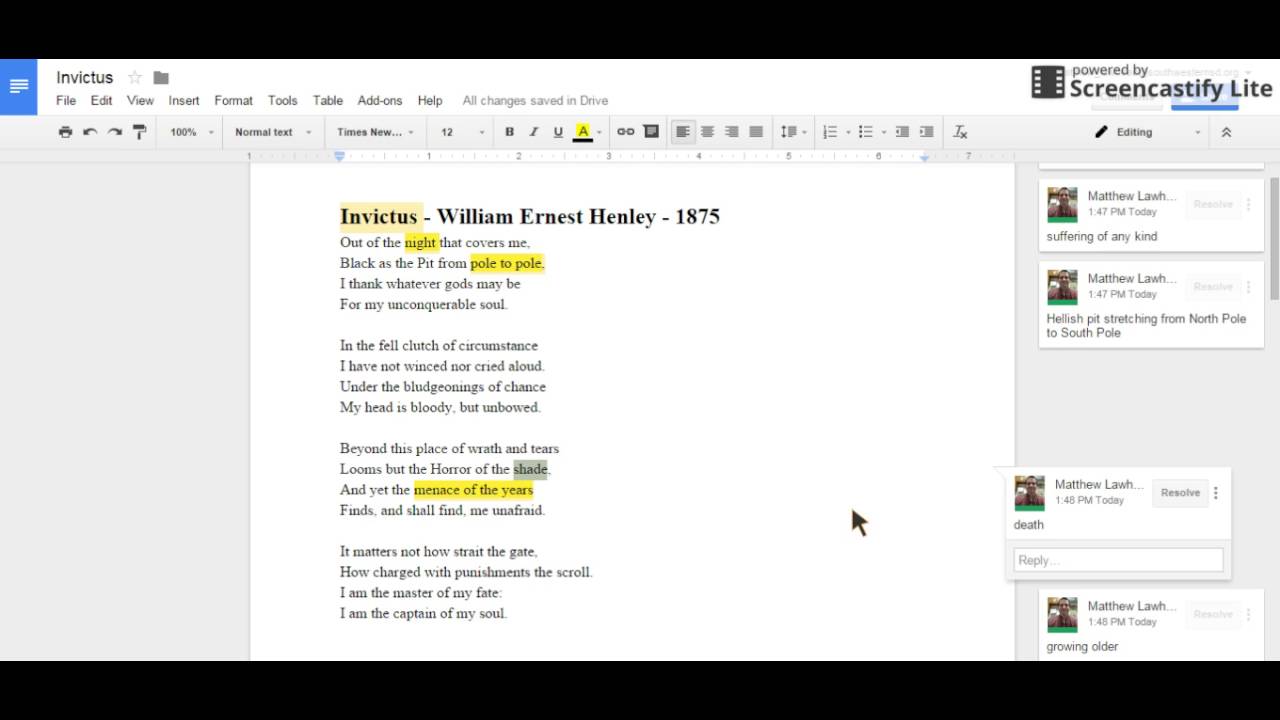Resolve the 'Hellish pit' comment
Screen dimensions: 1280x720
pos(1212,287)
